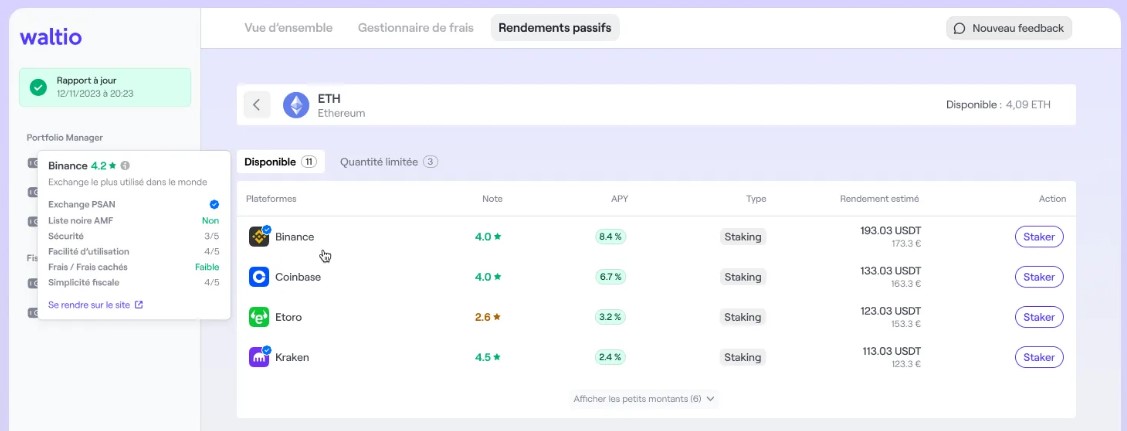
Task: Click the Note column header
Action: click(492, 199)
